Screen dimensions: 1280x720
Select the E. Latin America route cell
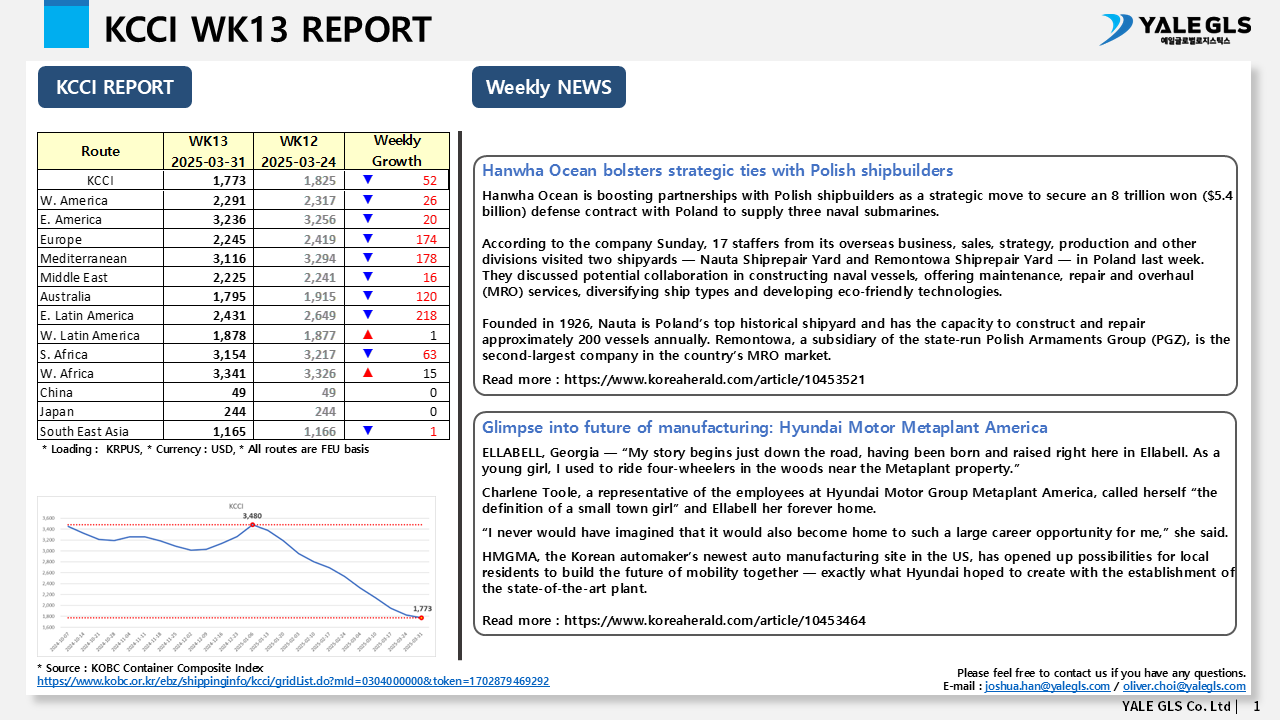coord(100,315)
